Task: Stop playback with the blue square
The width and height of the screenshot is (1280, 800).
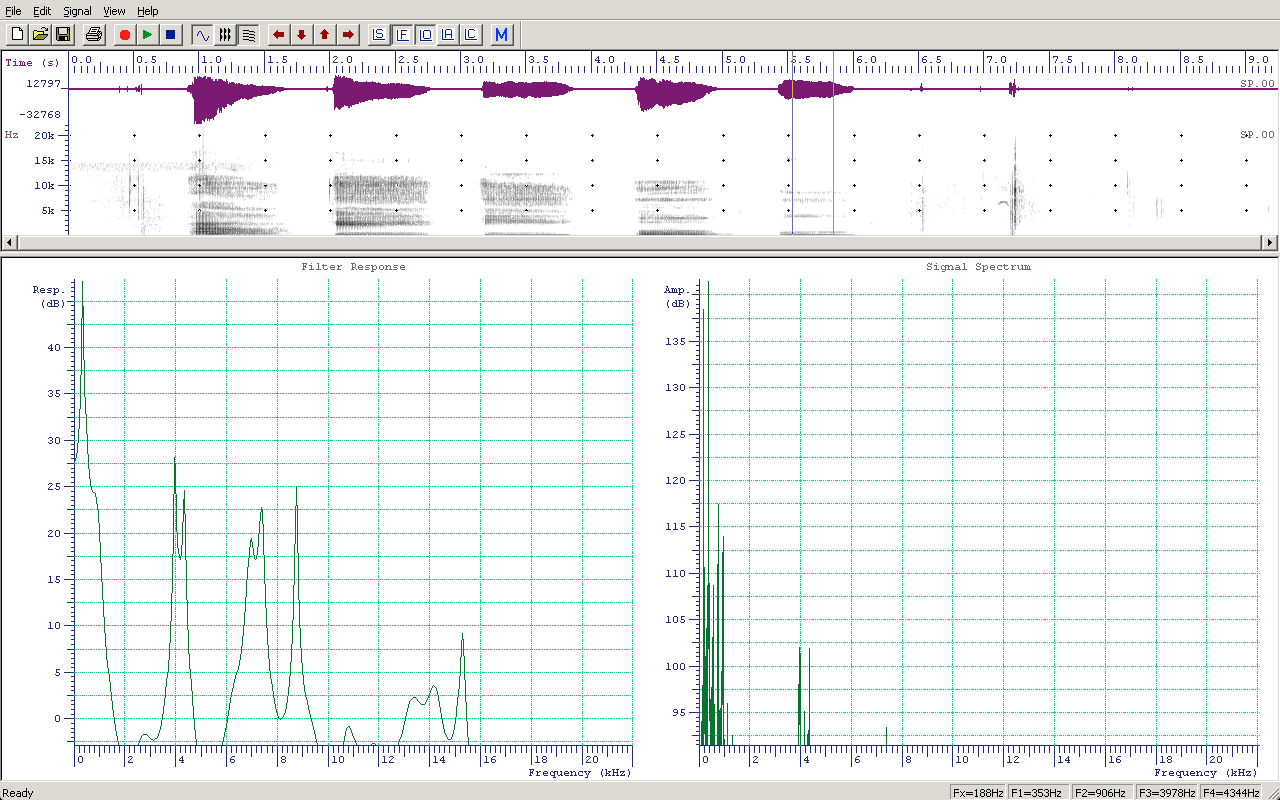Action: 171,35
